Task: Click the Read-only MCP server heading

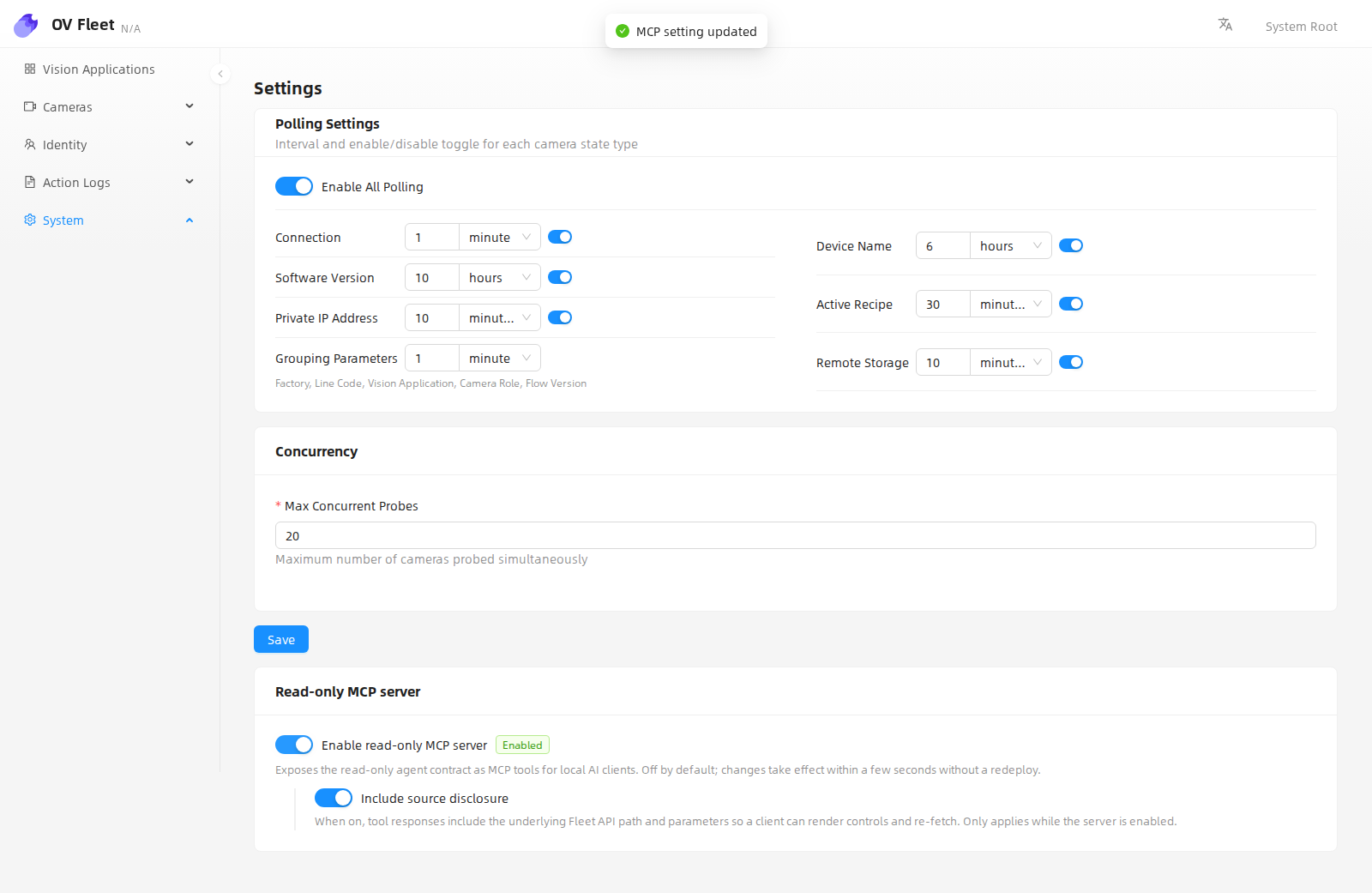Action: click(x=347, y=691)
